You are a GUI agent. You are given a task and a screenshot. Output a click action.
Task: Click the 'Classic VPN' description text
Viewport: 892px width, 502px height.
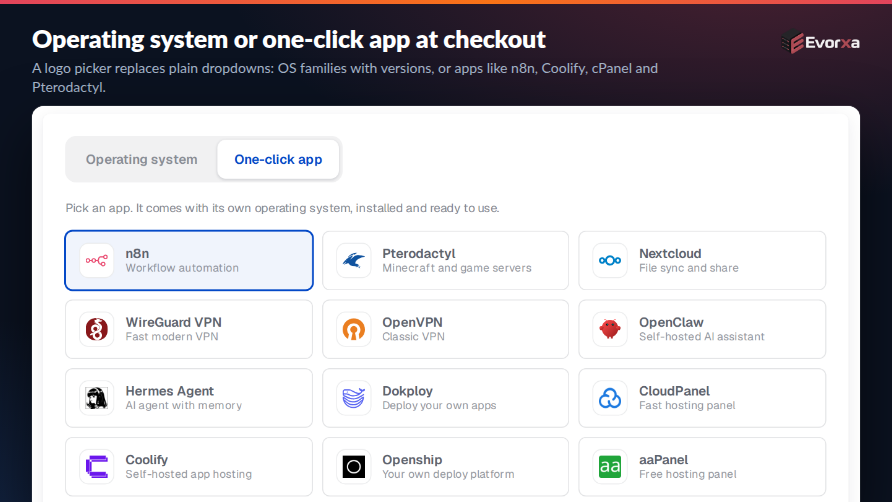414,336
